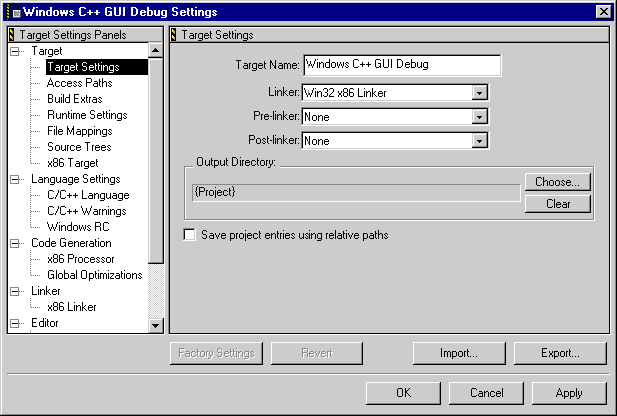Click the Apply button
The width and height of the screenshot is (617, 416).
(x=569, y=393)
